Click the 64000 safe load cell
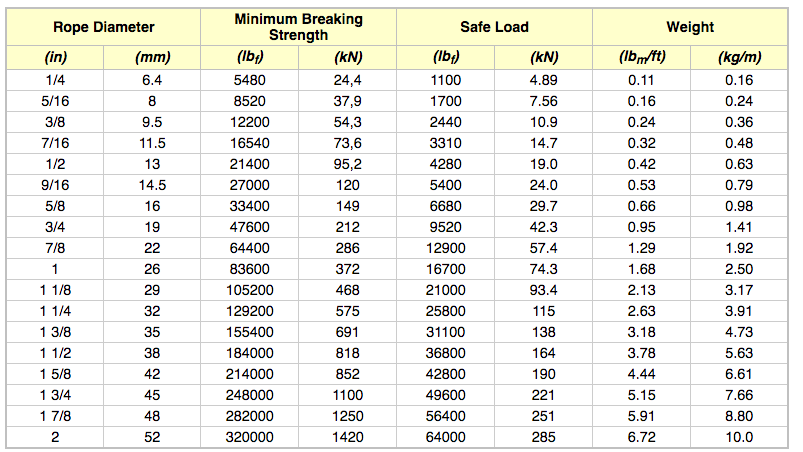Viewport: 803px width, 452px height. (446, 437)
